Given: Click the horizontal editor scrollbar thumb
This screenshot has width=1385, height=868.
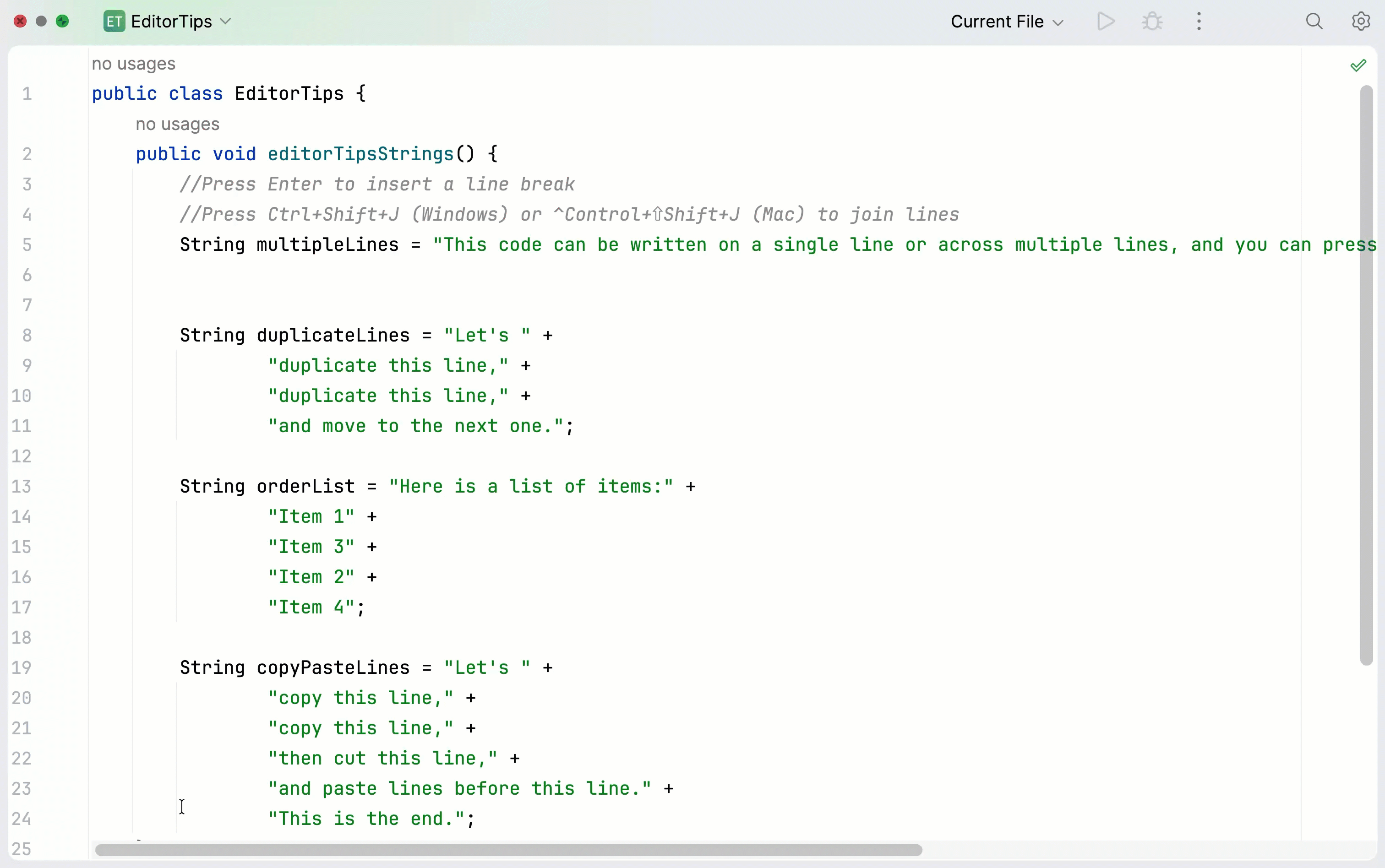Looking at the screenshot, I should [x=509, y=850].
